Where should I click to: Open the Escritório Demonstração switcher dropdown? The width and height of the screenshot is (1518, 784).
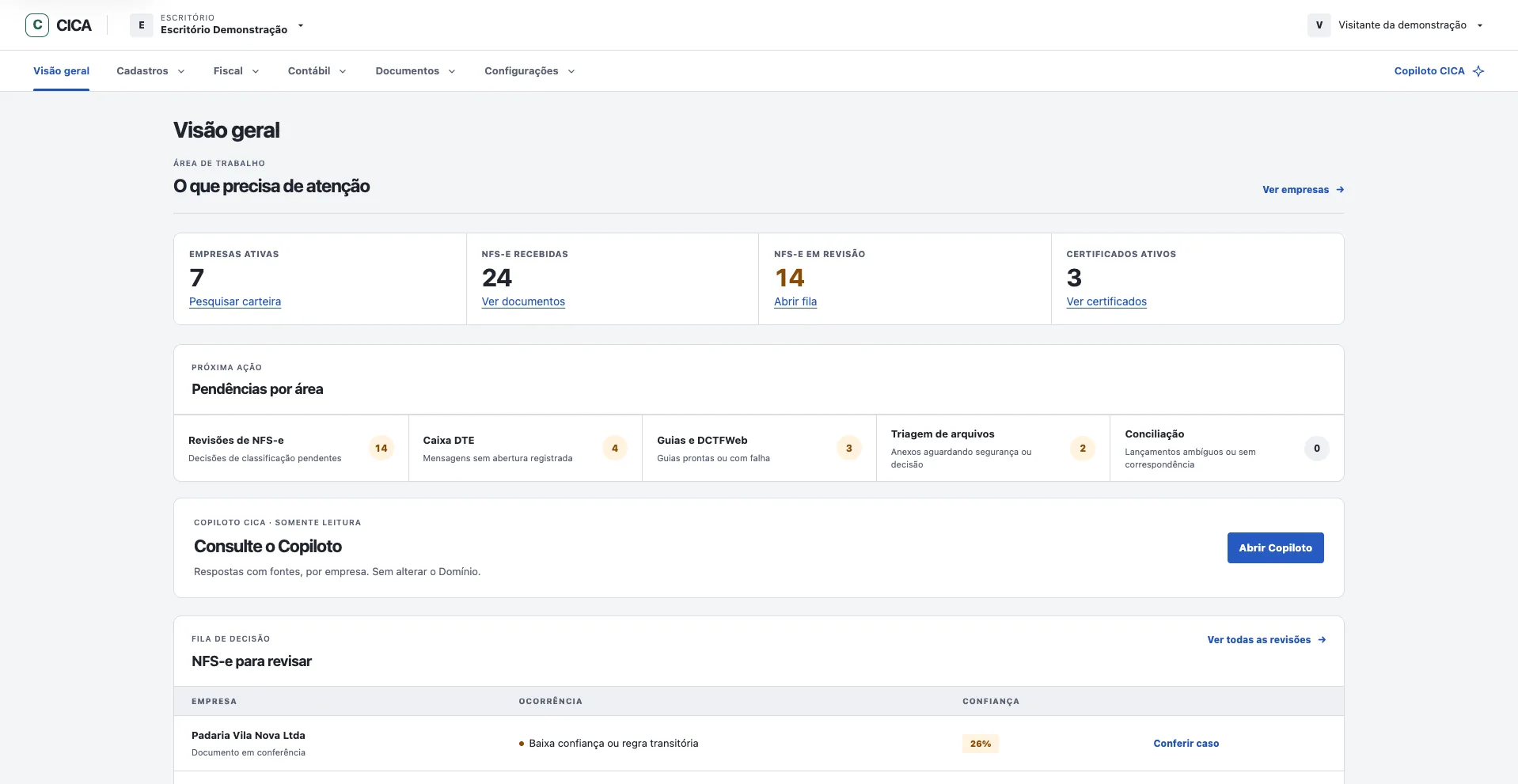coord(218,25)
